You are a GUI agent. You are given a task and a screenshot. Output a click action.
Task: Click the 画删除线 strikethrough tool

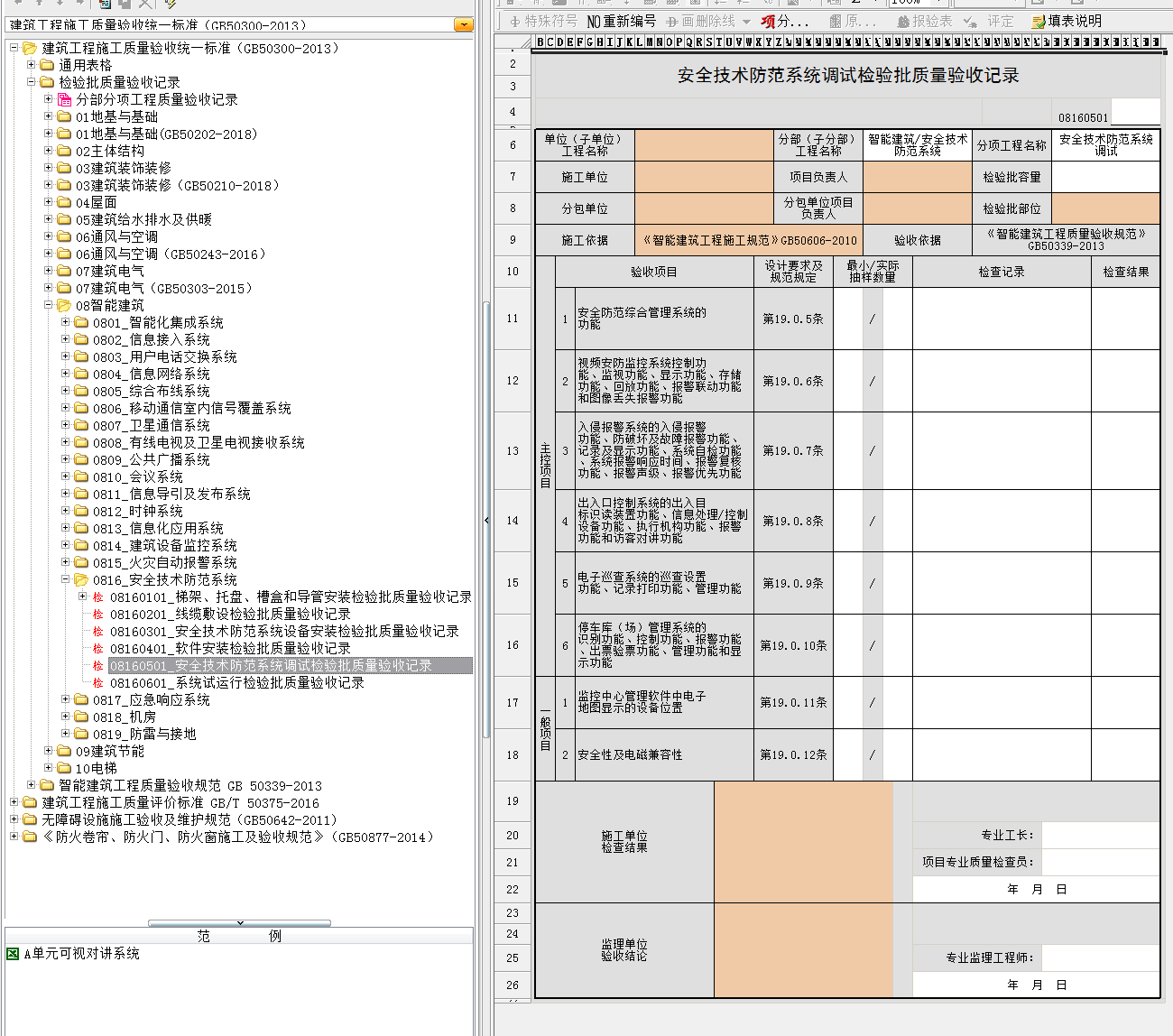click(700, 21)
